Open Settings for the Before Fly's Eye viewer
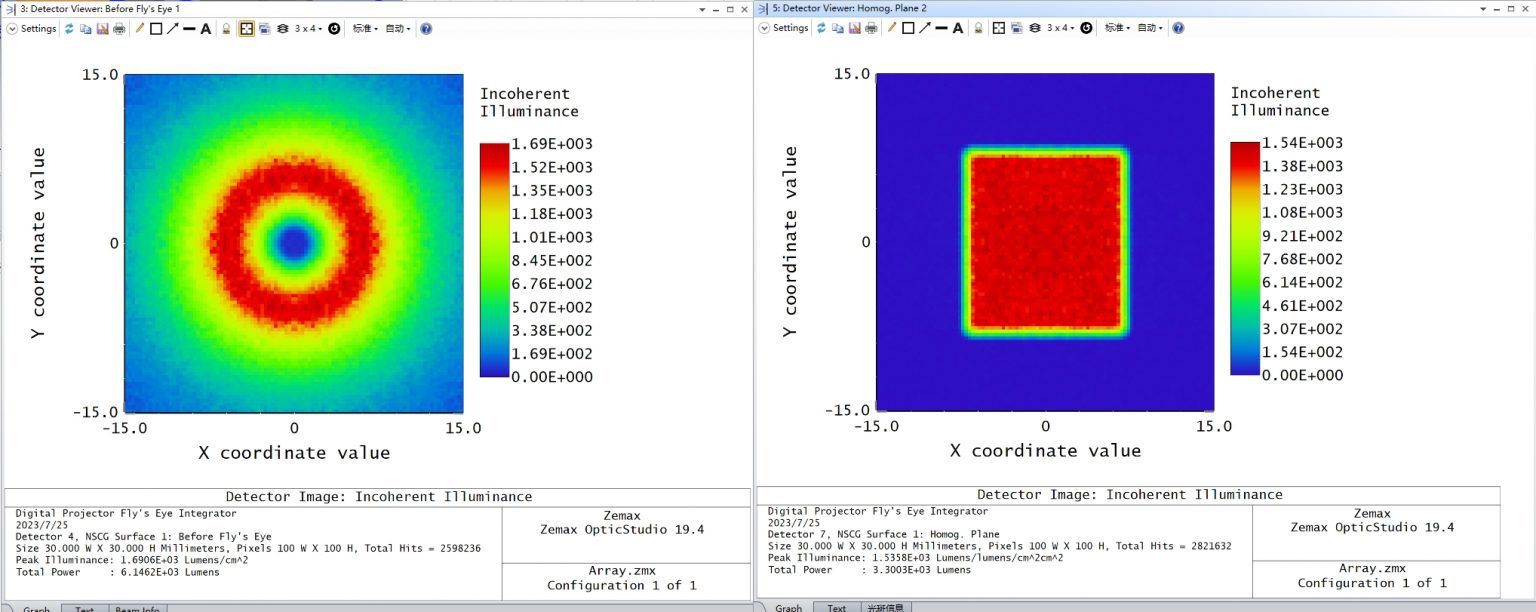The width and height of the screenshot is (1536, 612). pyautogui.click(x=33, y=28)
